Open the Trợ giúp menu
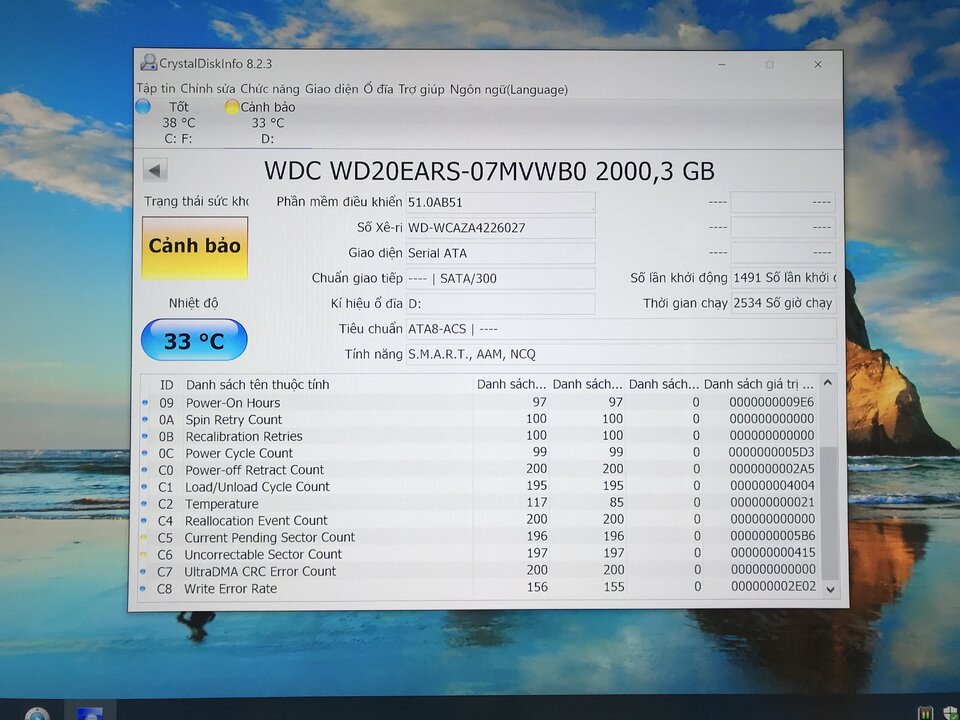960x720 pixels. [421, 89]
